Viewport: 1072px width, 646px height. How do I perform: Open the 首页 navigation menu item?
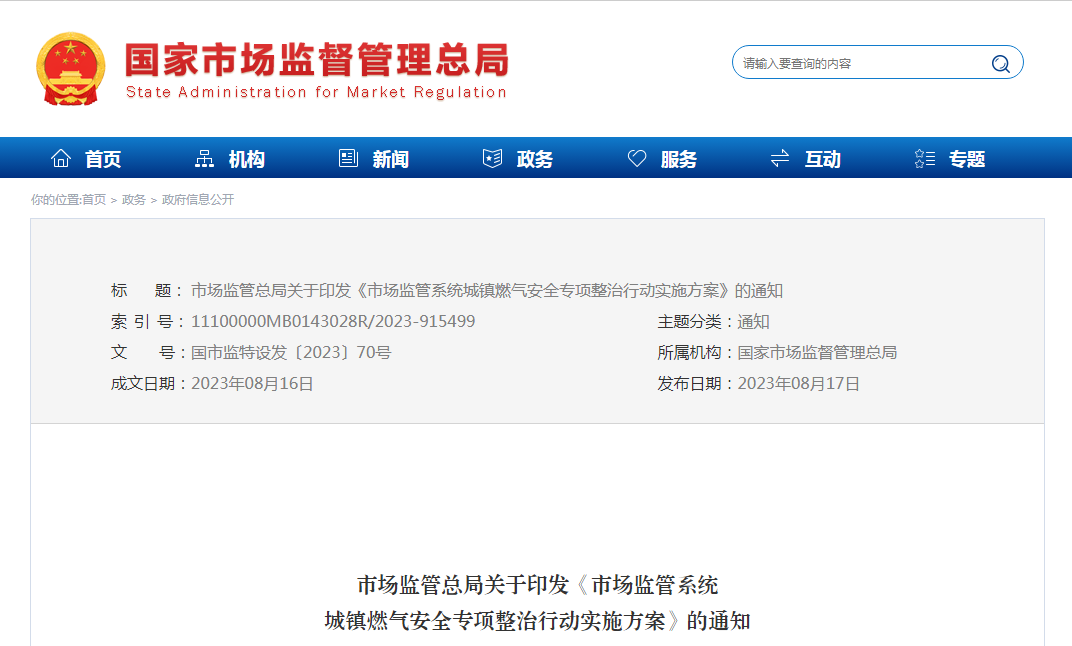click(x=103, y=160)
